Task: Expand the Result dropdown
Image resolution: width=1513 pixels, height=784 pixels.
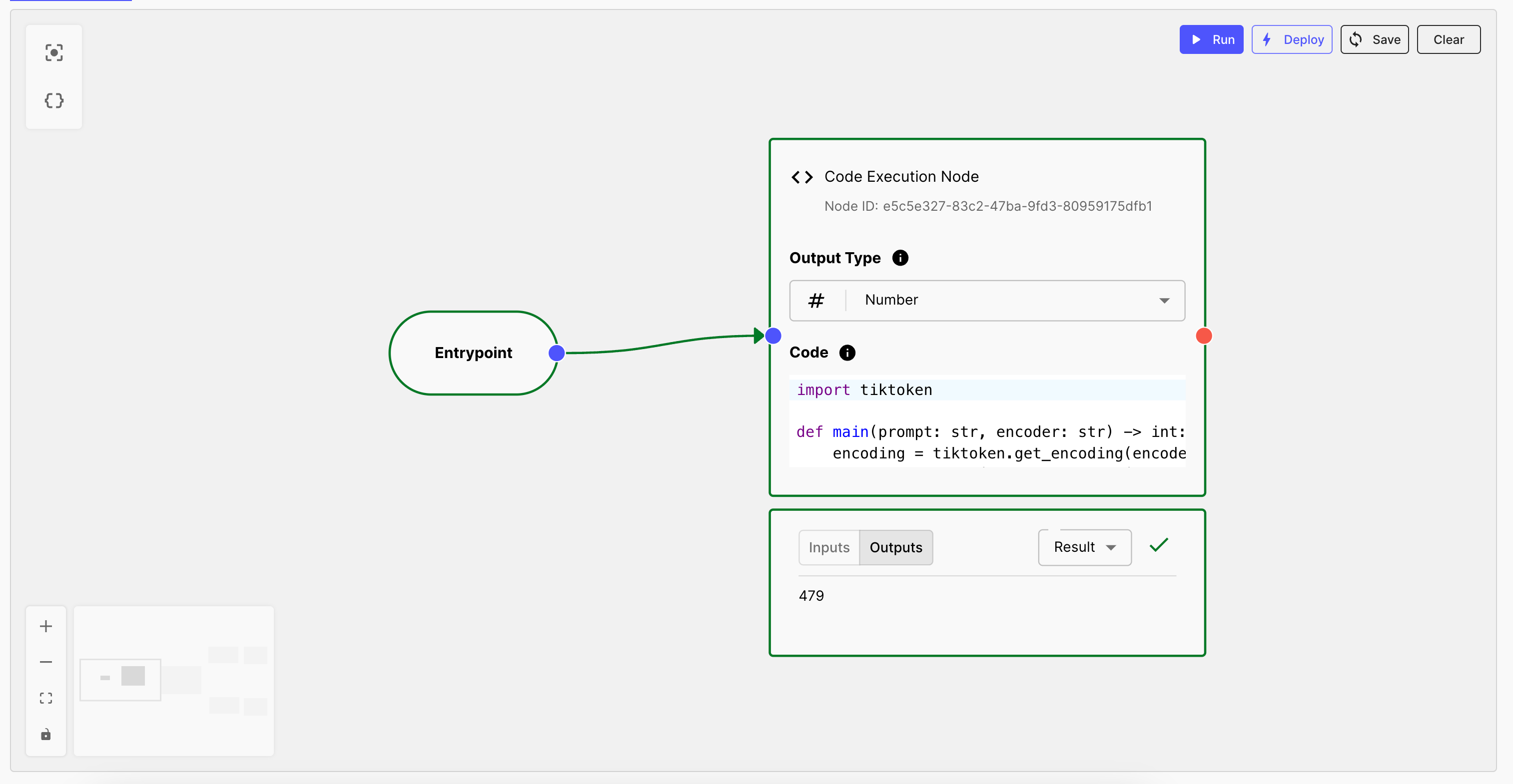Action: point(1084,547)
